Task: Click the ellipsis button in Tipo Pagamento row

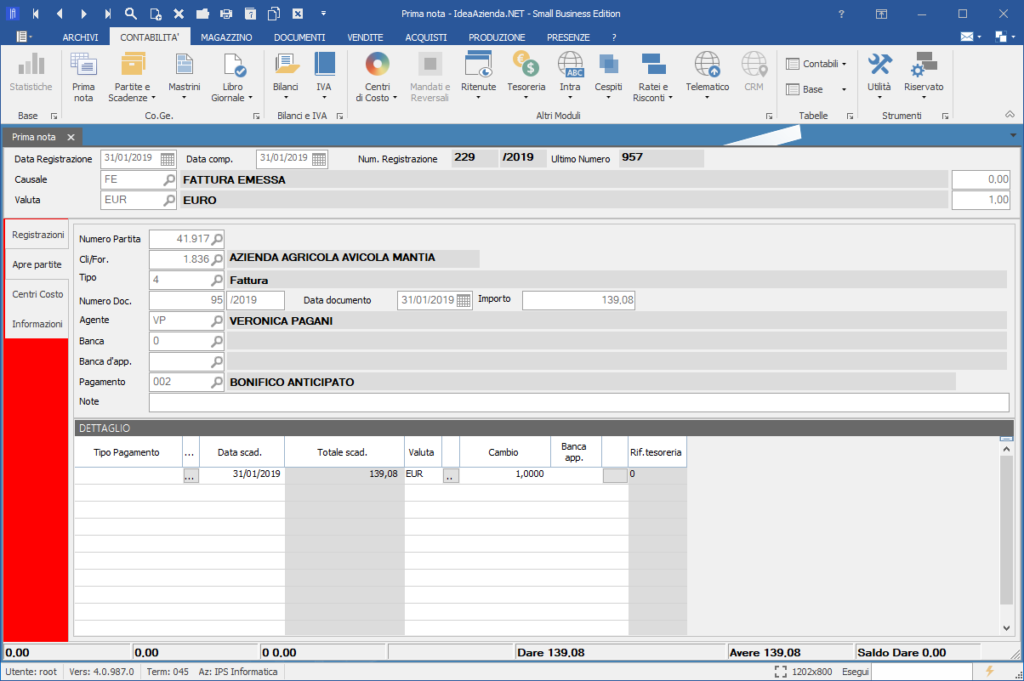Action: coord(190,476)
